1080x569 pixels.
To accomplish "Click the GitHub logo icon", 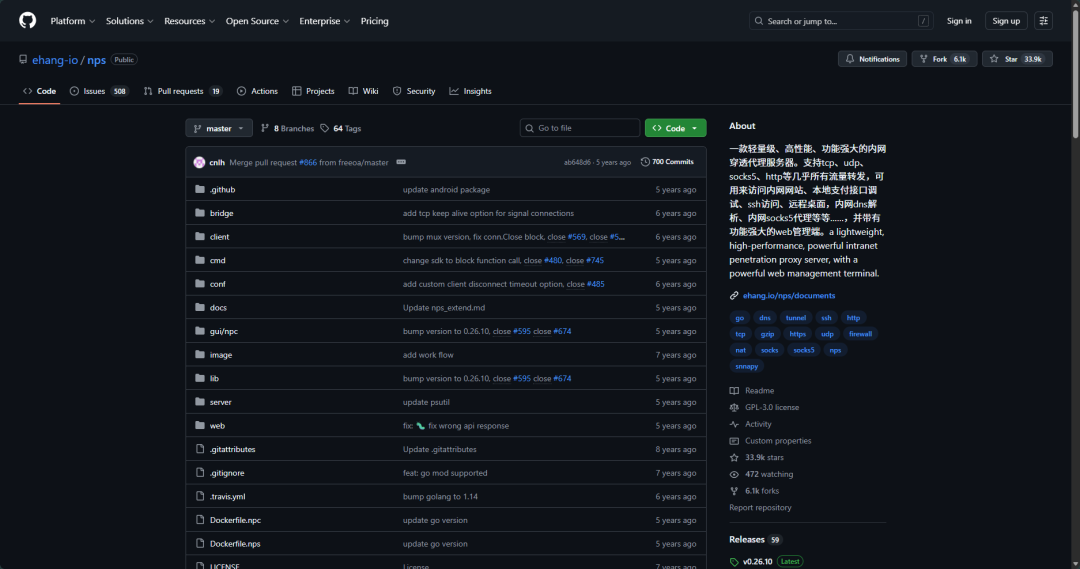I will coord(27,21).
